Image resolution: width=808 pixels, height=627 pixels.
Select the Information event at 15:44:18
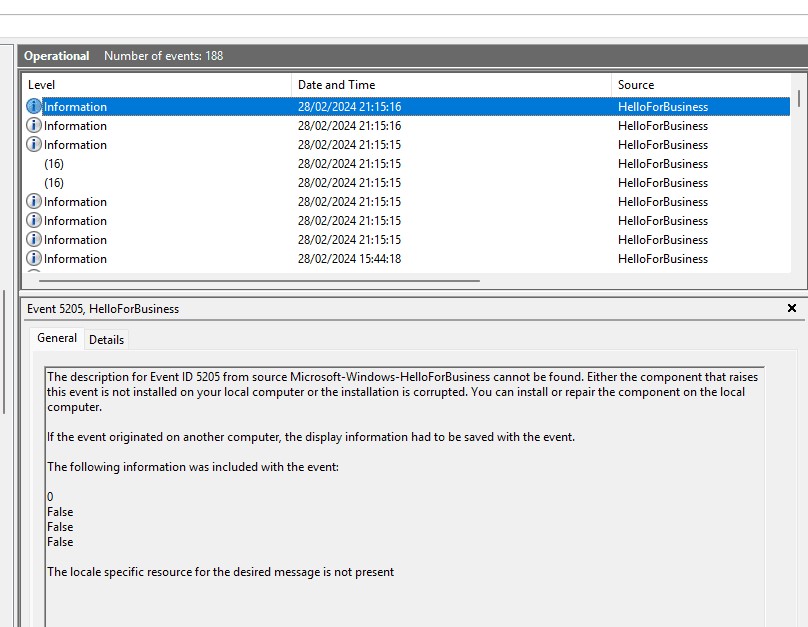coord(407,259)
